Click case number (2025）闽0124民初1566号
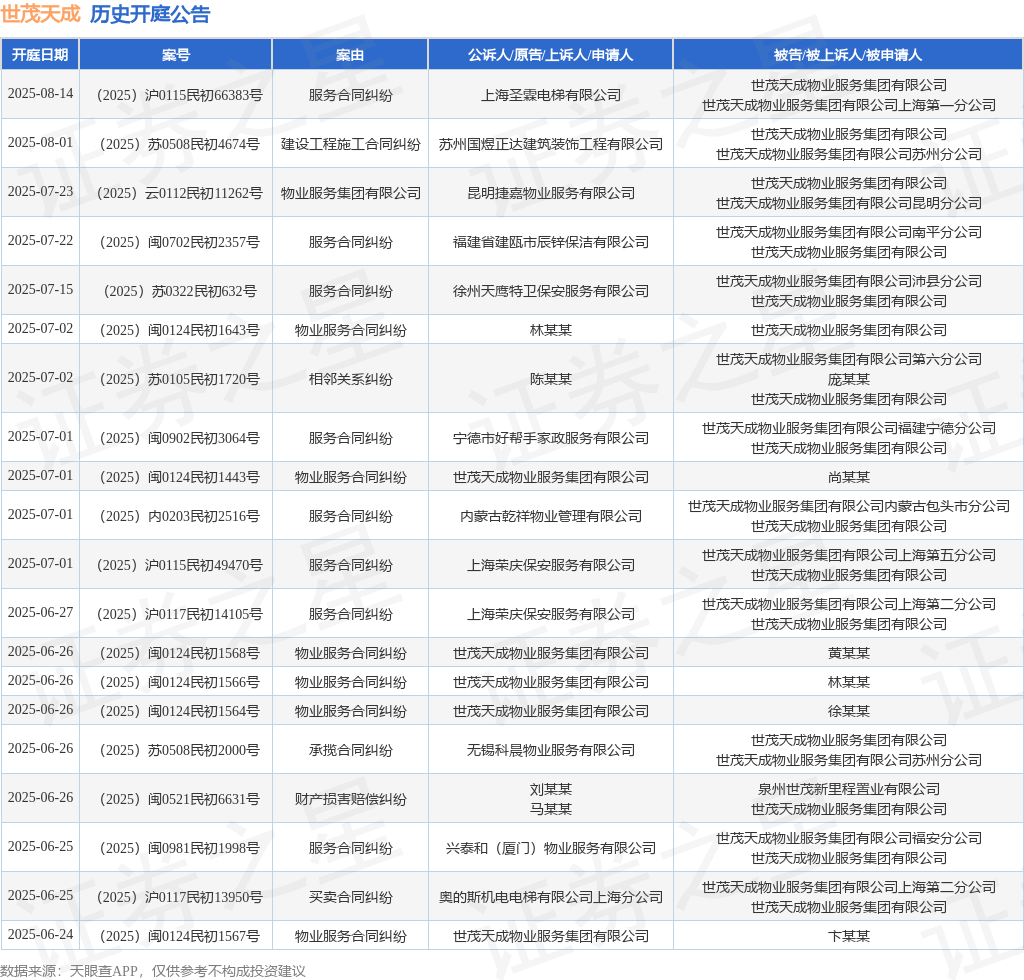Screen dimensions: 1024x980 tap(180, 682)
